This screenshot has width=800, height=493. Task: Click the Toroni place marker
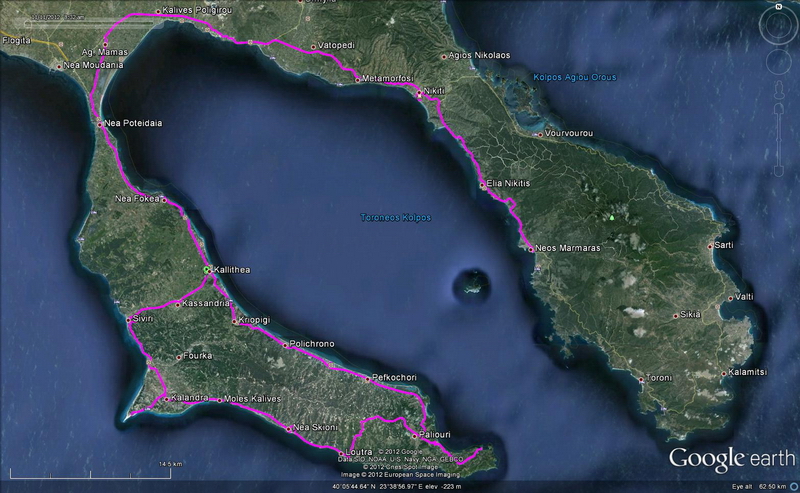coord(641,379)
